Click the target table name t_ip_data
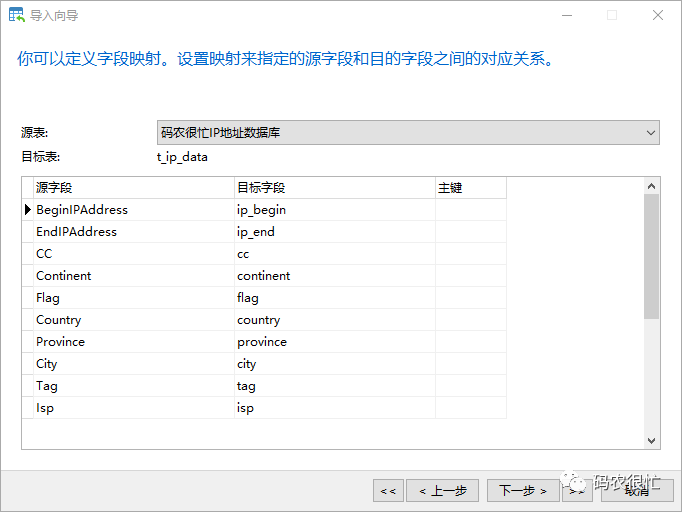 point(182,157)
